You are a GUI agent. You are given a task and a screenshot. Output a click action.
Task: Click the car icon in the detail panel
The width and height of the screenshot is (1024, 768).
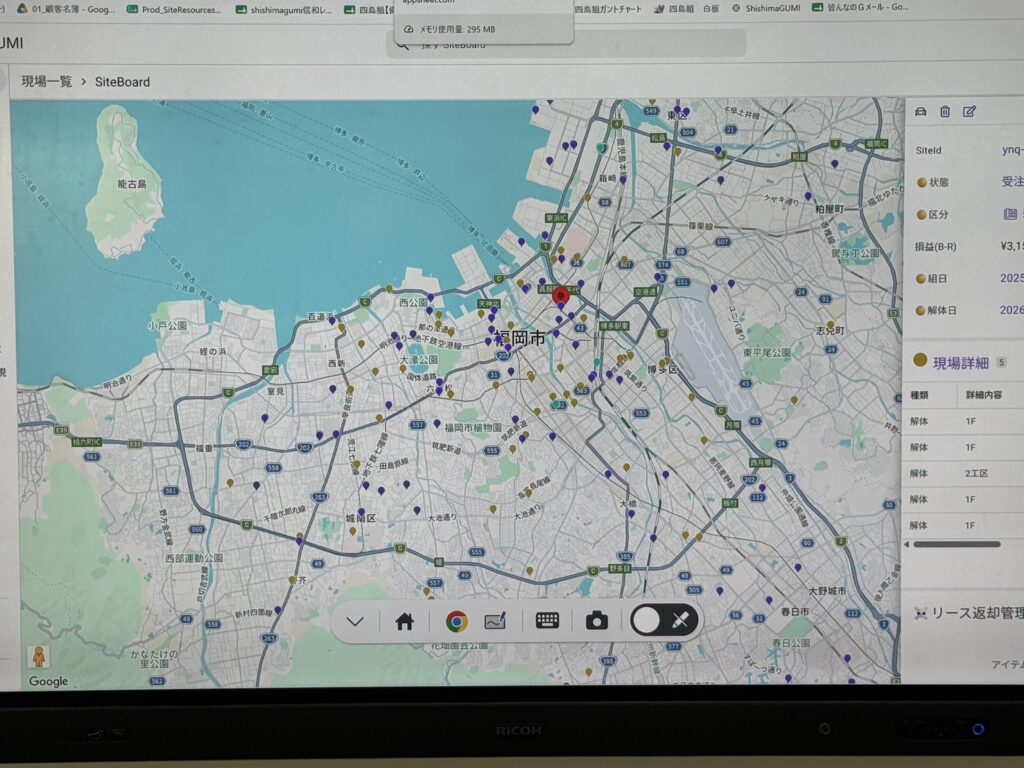[920, 112]
